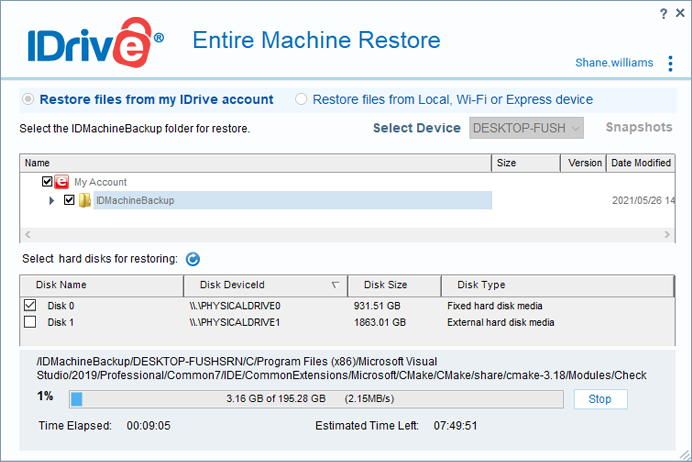The width and height of the screenshot is (692, 462).
Task: Click the Time Elapsed value 00:09:05
Action: pyautogui.click(x=148, y=426)
